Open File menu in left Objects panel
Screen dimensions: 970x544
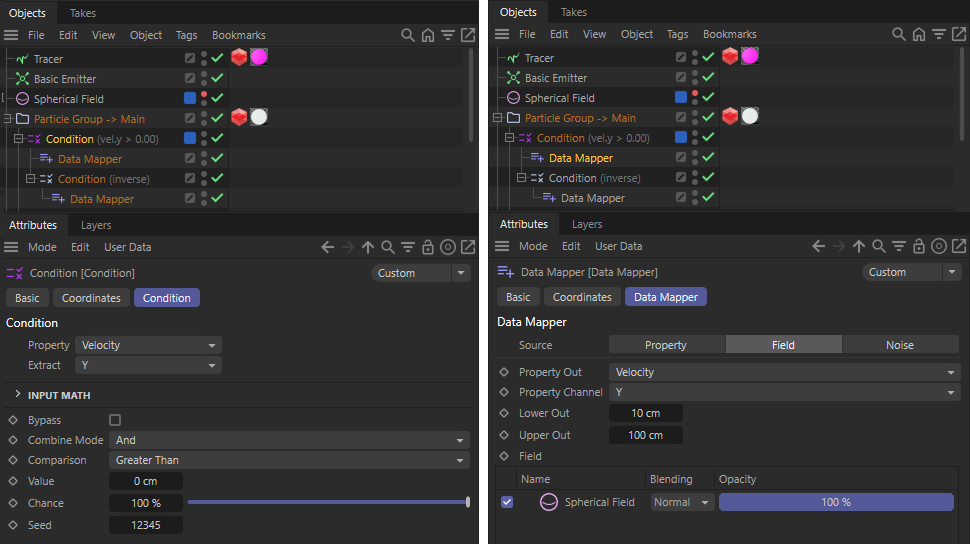[36, 35]
